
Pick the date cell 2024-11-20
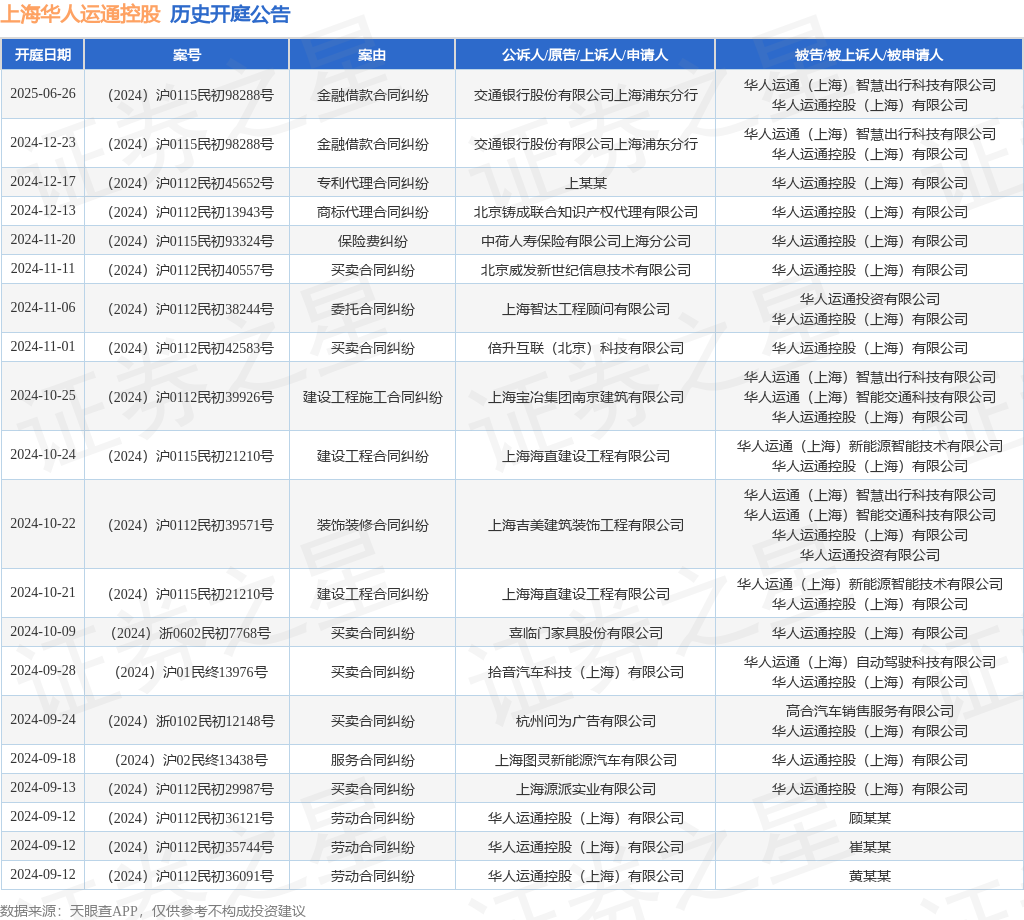click(43, 240)
